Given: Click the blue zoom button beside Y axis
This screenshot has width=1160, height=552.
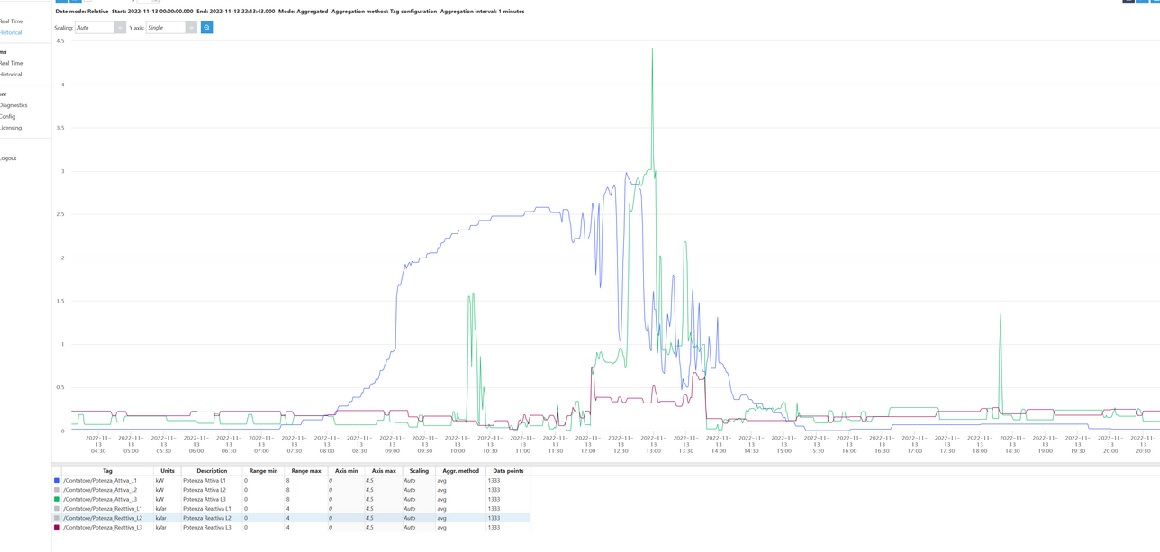Looking at the screenshot, I should point(207,27).
